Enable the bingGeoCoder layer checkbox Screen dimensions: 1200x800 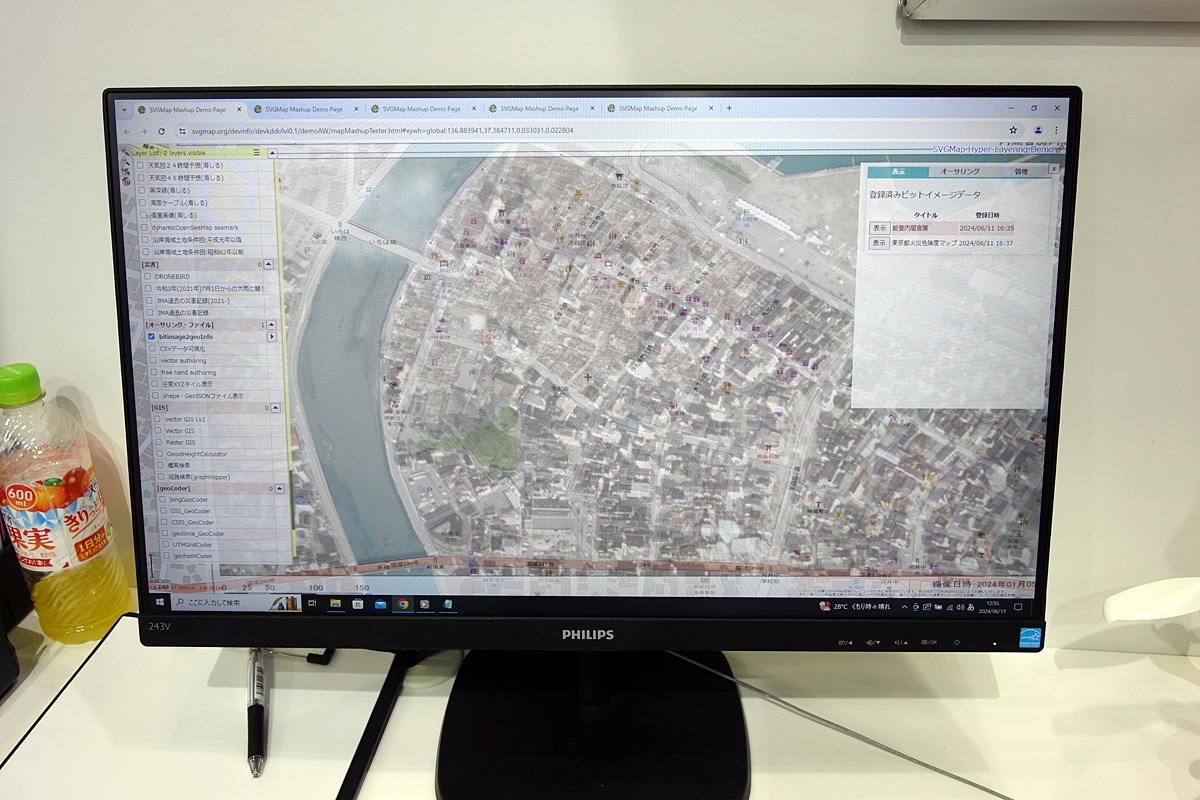(162, 499)
